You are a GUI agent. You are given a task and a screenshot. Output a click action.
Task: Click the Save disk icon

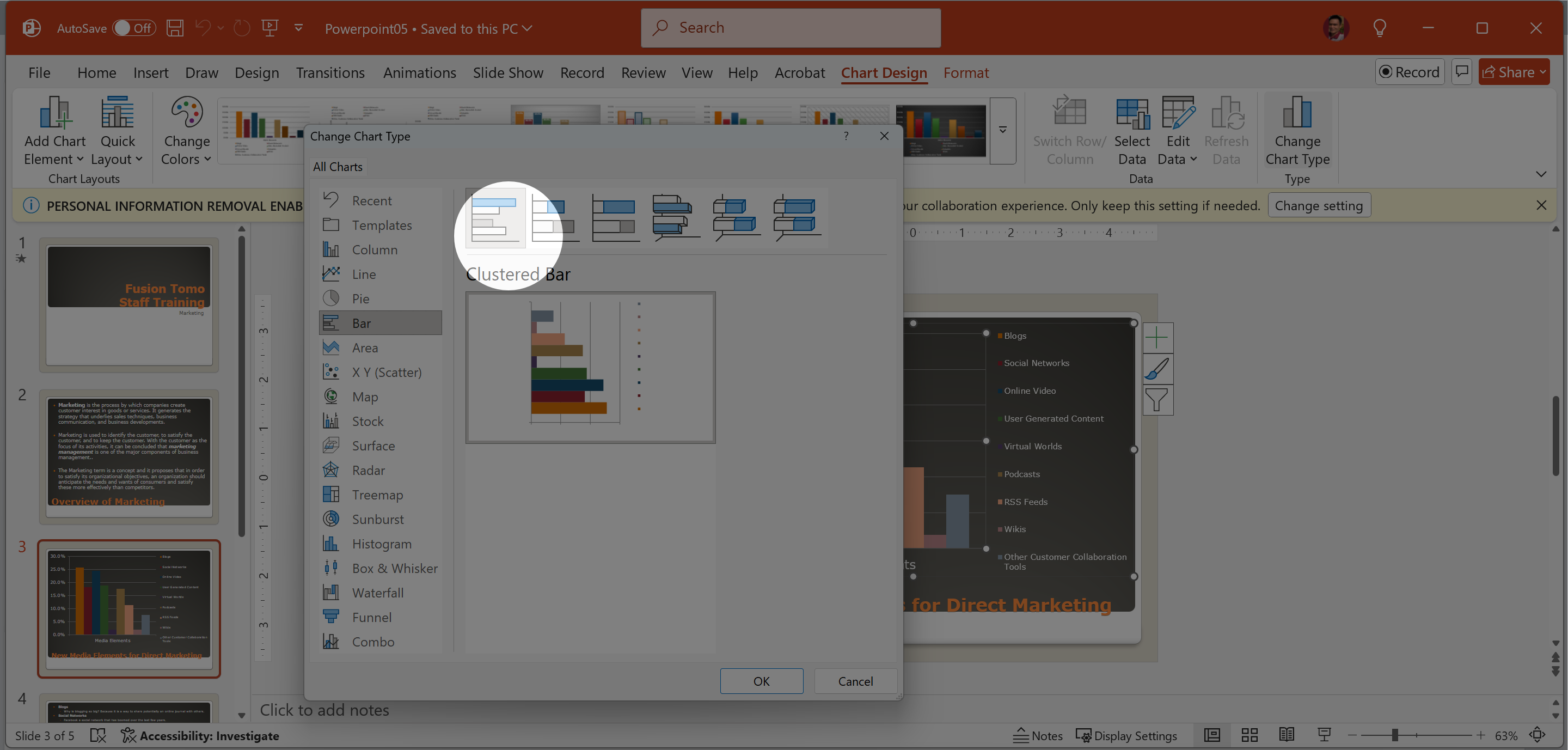[x=175, y=28]
